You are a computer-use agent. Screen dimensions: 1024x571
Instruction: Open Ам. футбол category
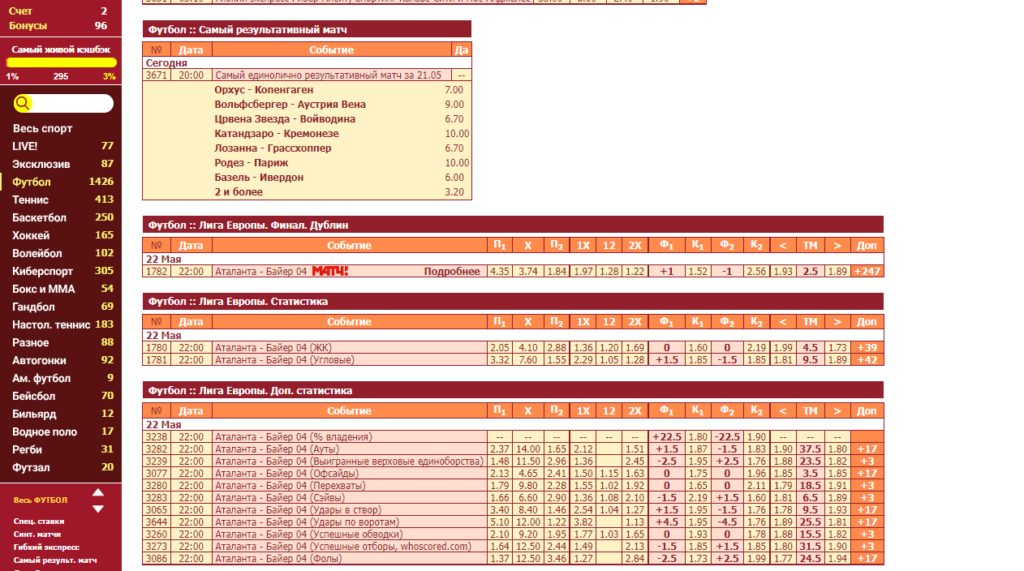coord(41,378)
